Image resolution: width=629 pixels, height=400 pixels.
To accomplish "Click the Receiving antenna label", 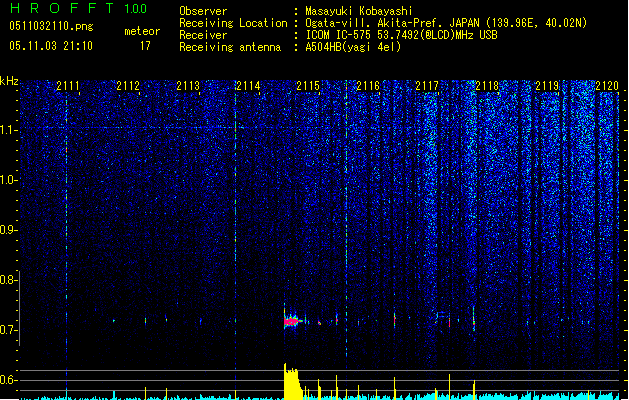I will 230,47.
